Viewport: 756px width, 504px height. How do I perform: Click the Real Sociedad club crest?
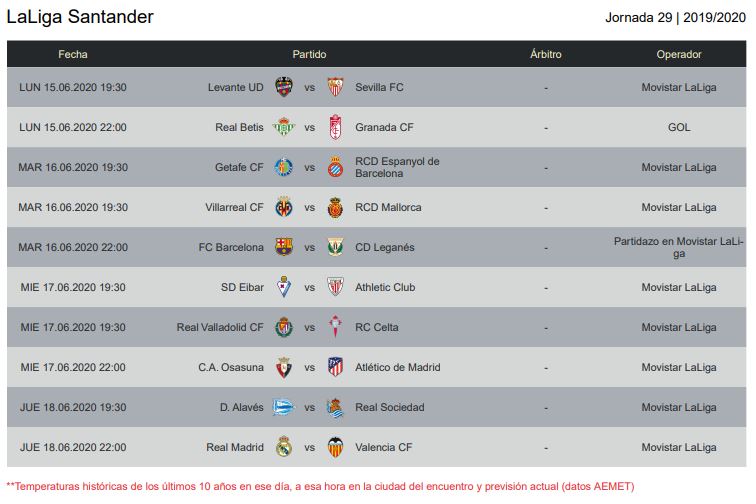click(x=335, y=407)
